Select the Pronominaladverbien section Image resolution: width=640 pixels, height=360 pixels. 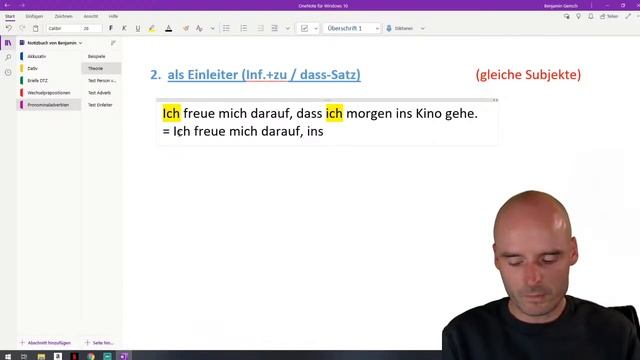pyautogui.click(x=49, y=105)
